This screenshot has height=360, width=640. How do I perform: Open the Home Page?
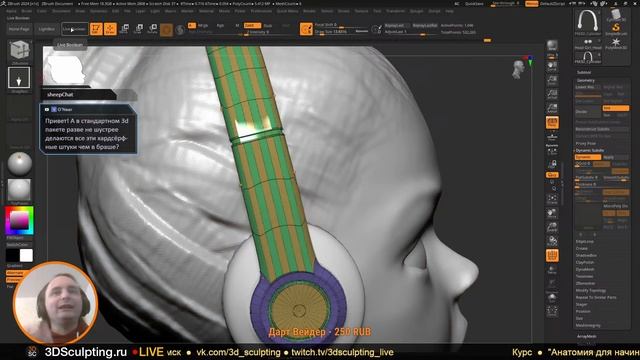pos(19,29)
